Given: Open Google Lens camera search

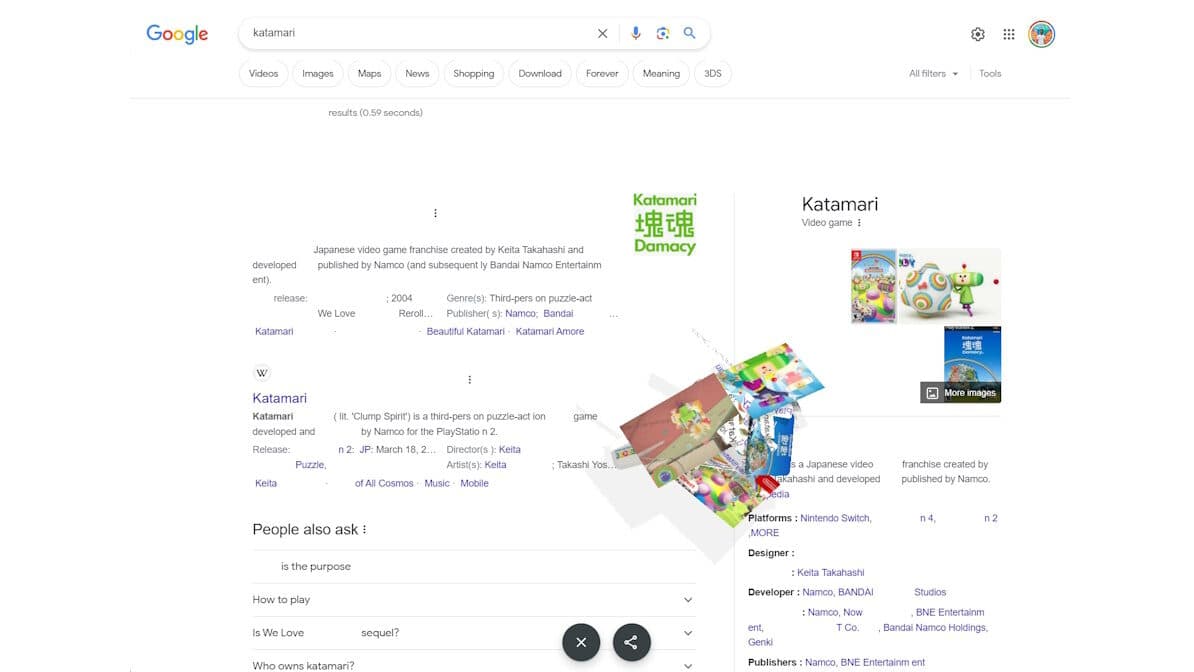Looking at the screenshot, I should [663, 33].
